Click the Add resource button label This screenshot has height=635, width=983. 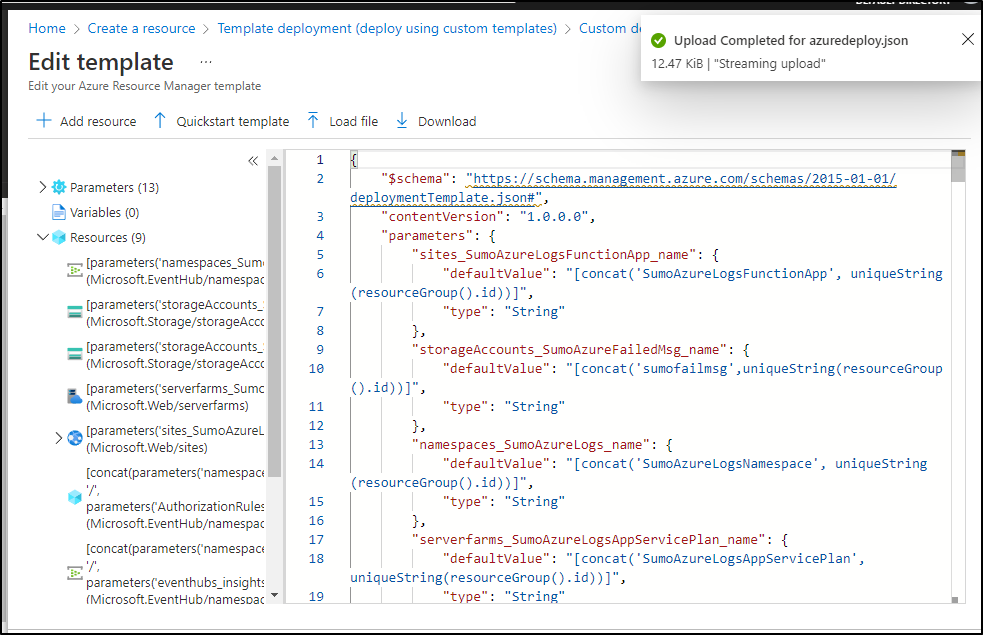[x=98, y=122]
